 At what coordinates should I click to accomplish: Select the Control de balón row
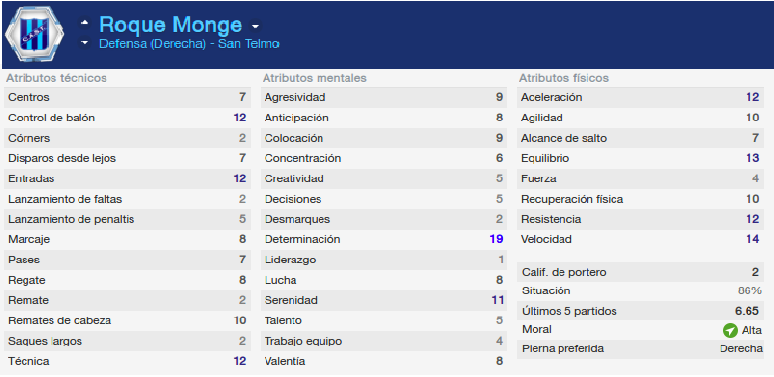pyautogui.click(x=127, y=118)
